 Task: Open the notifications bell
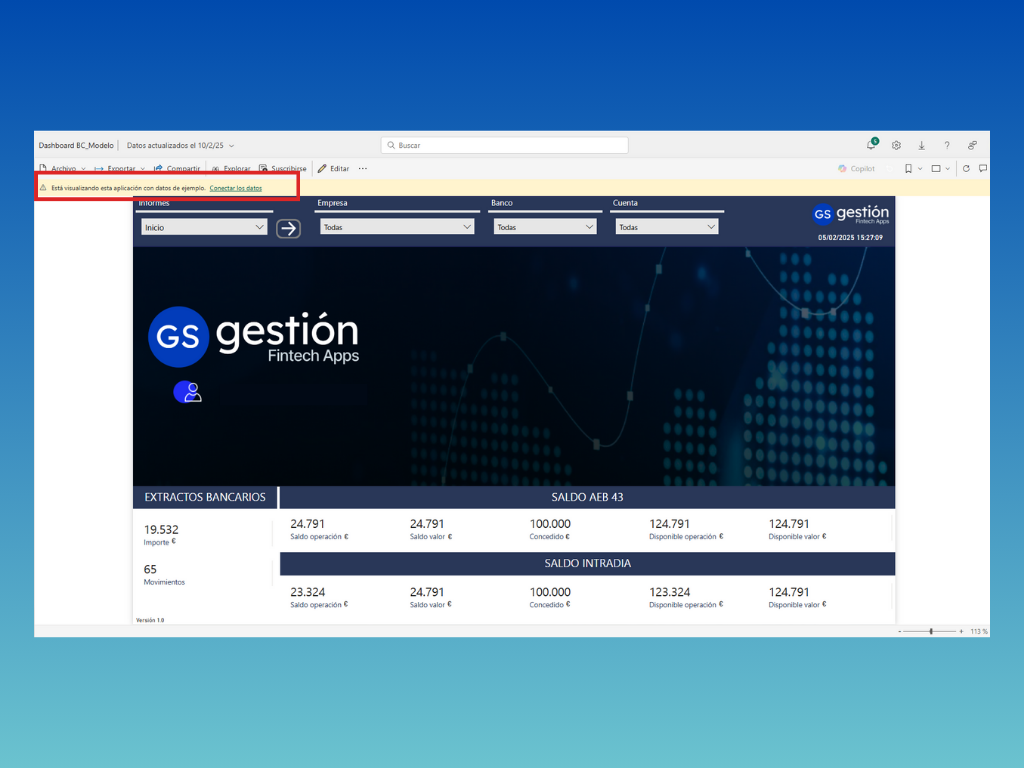[x=871, y=144]
